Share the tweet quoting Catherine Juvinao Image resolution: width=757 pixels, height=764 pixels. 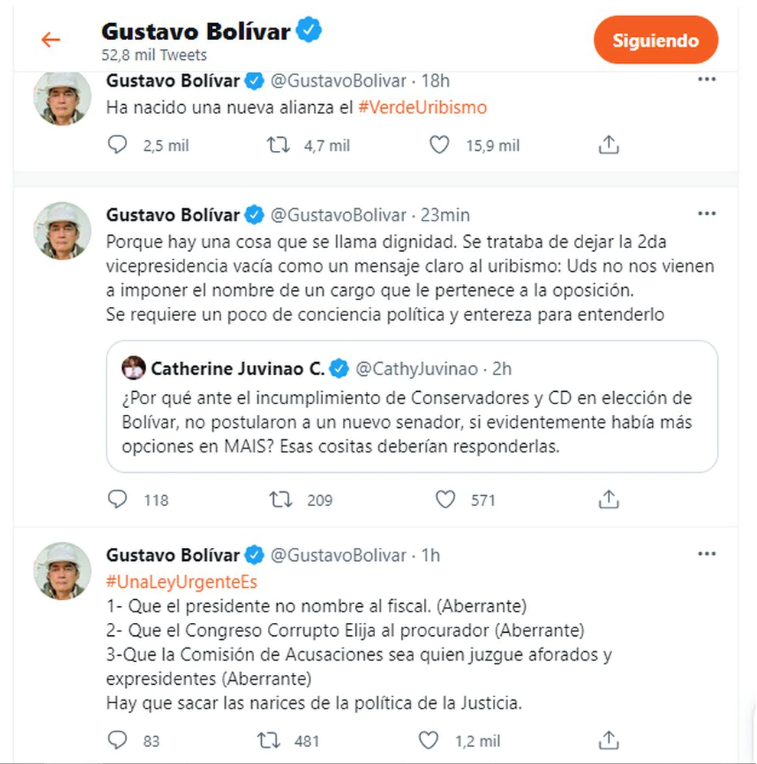pos(608,499)
